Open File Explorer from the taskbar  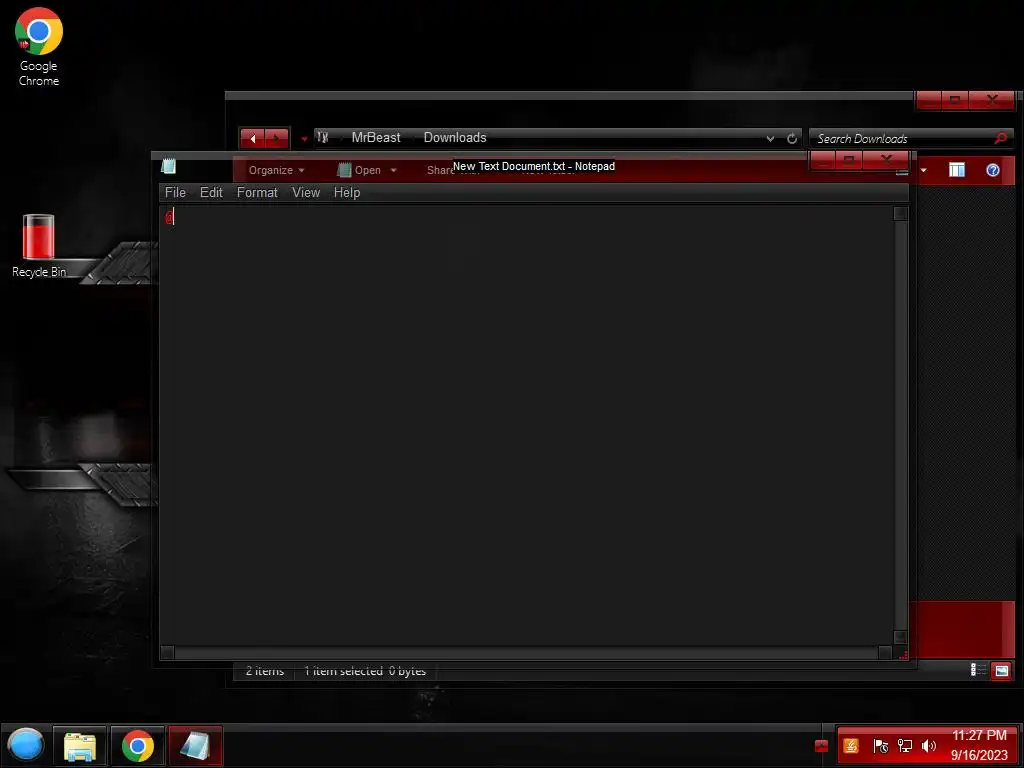click(x=80, y=746)
